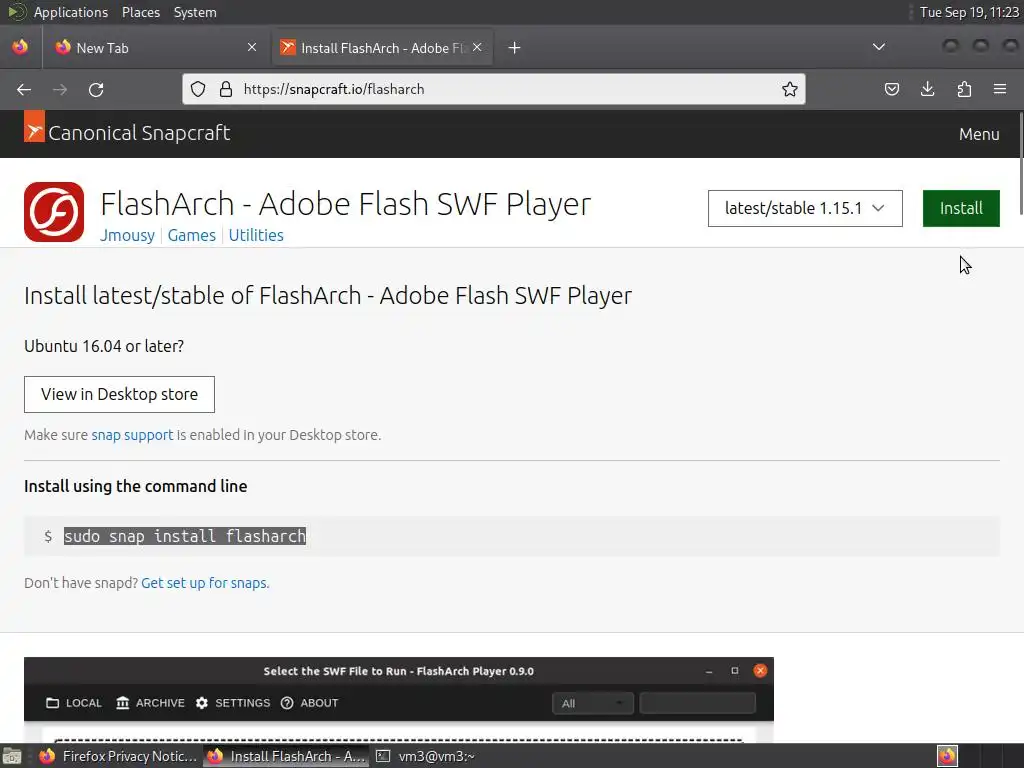This screenshot has width=1024, height=768.
Task: Click ARCHIVE in the FlashArch screenshot
Action: (x=150, y=703)
